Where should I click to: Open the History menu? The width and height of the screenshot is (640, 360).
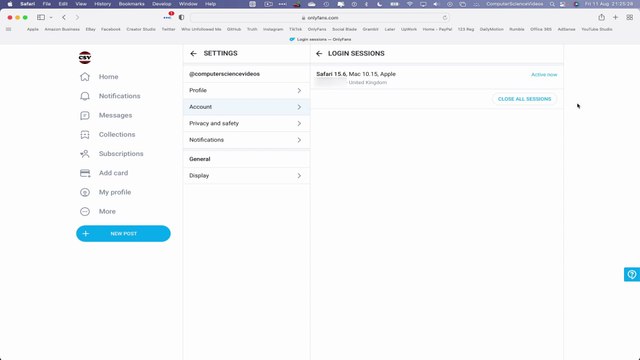point(102,4)
